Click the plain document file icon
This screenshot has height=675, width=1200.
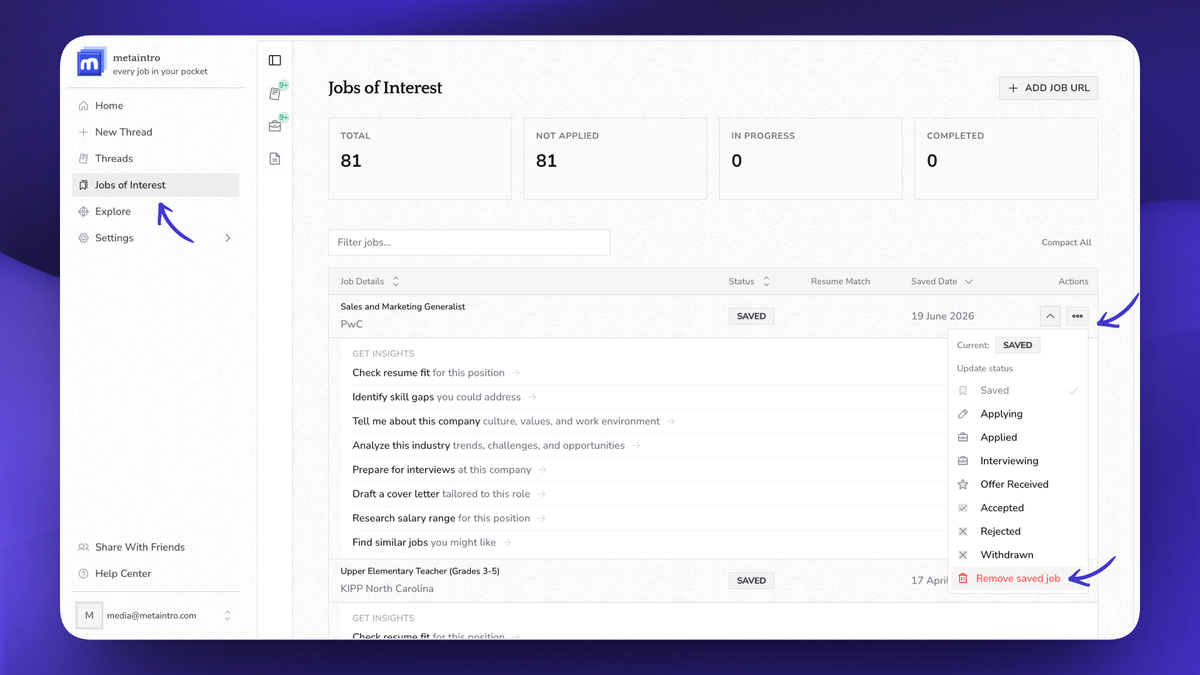[275, 159]
